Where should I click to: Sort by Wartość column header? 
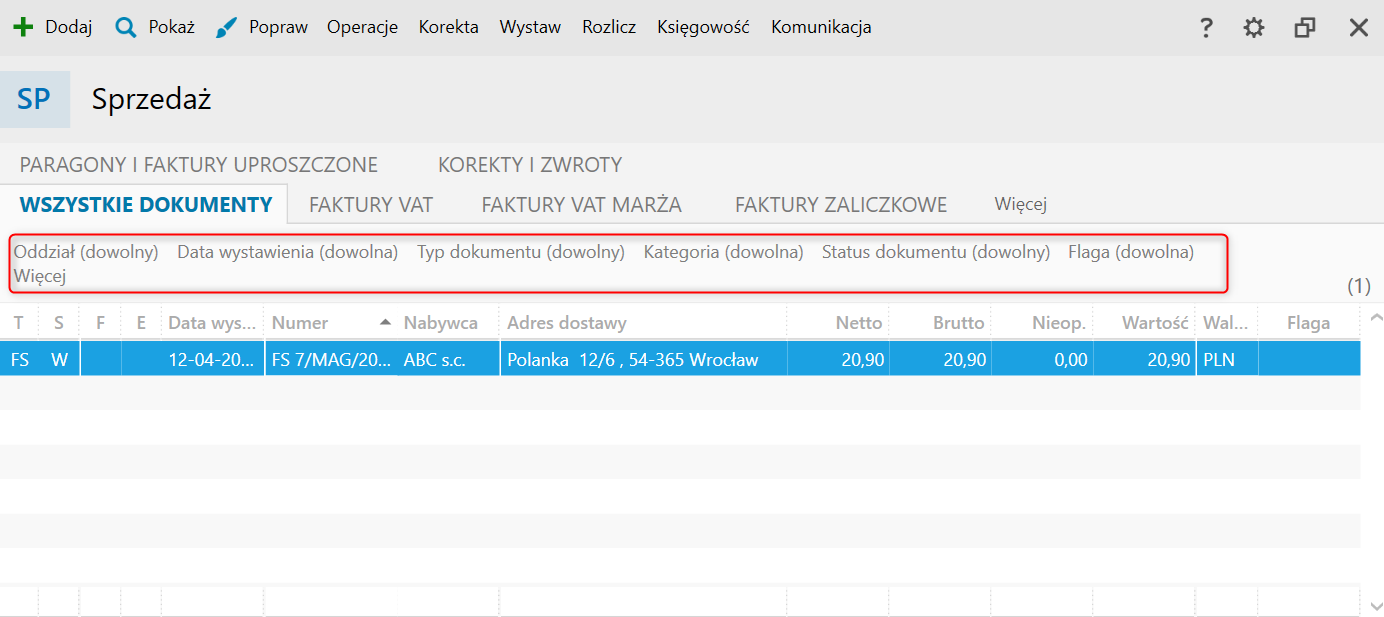pos(1144,323)
